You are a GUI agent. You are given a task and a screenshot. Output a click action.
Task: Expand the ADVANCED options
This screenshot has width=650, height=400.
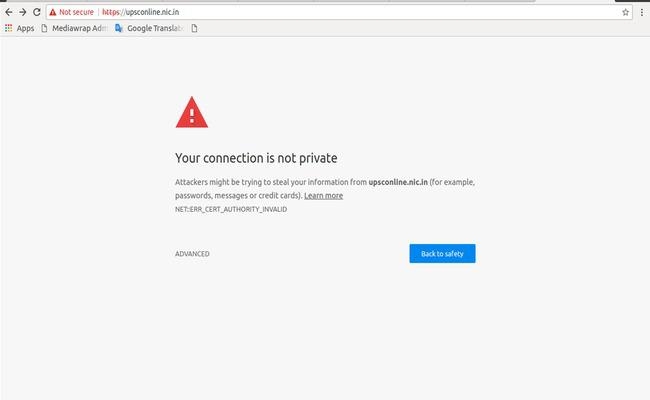192,254
